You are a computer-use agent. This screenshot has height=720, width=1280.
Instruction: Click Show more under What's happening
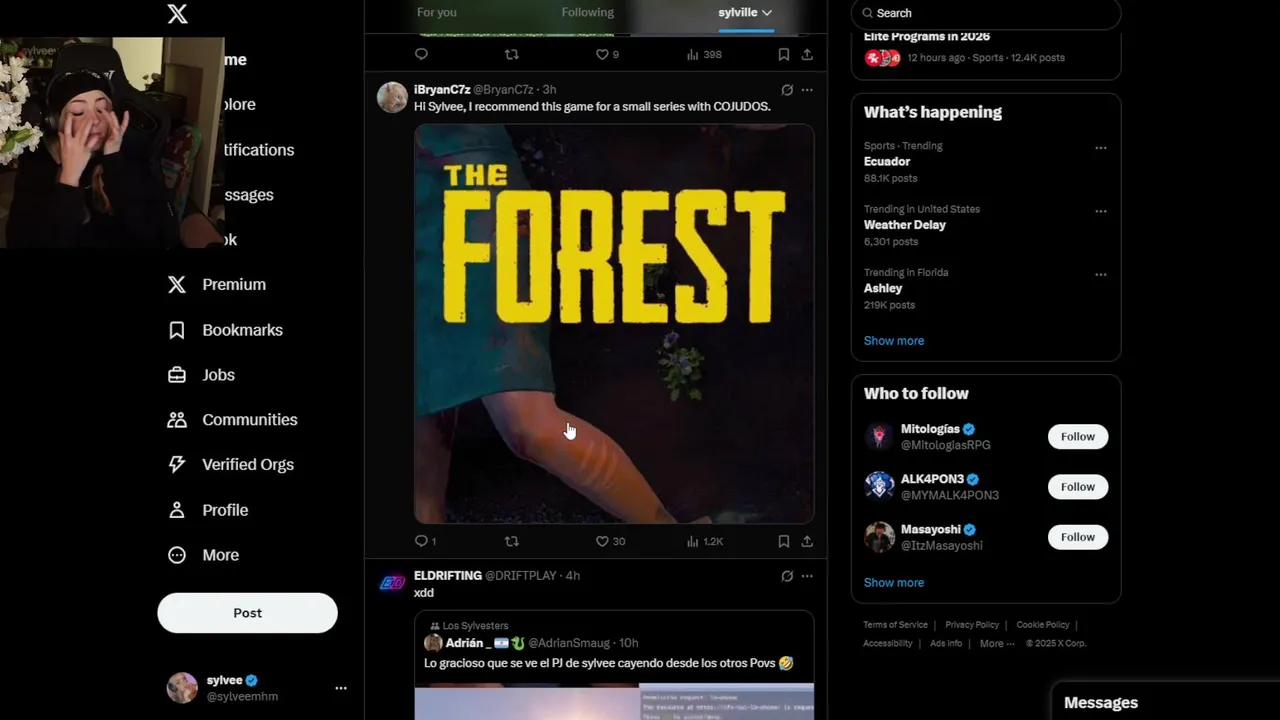click(894, 341)
